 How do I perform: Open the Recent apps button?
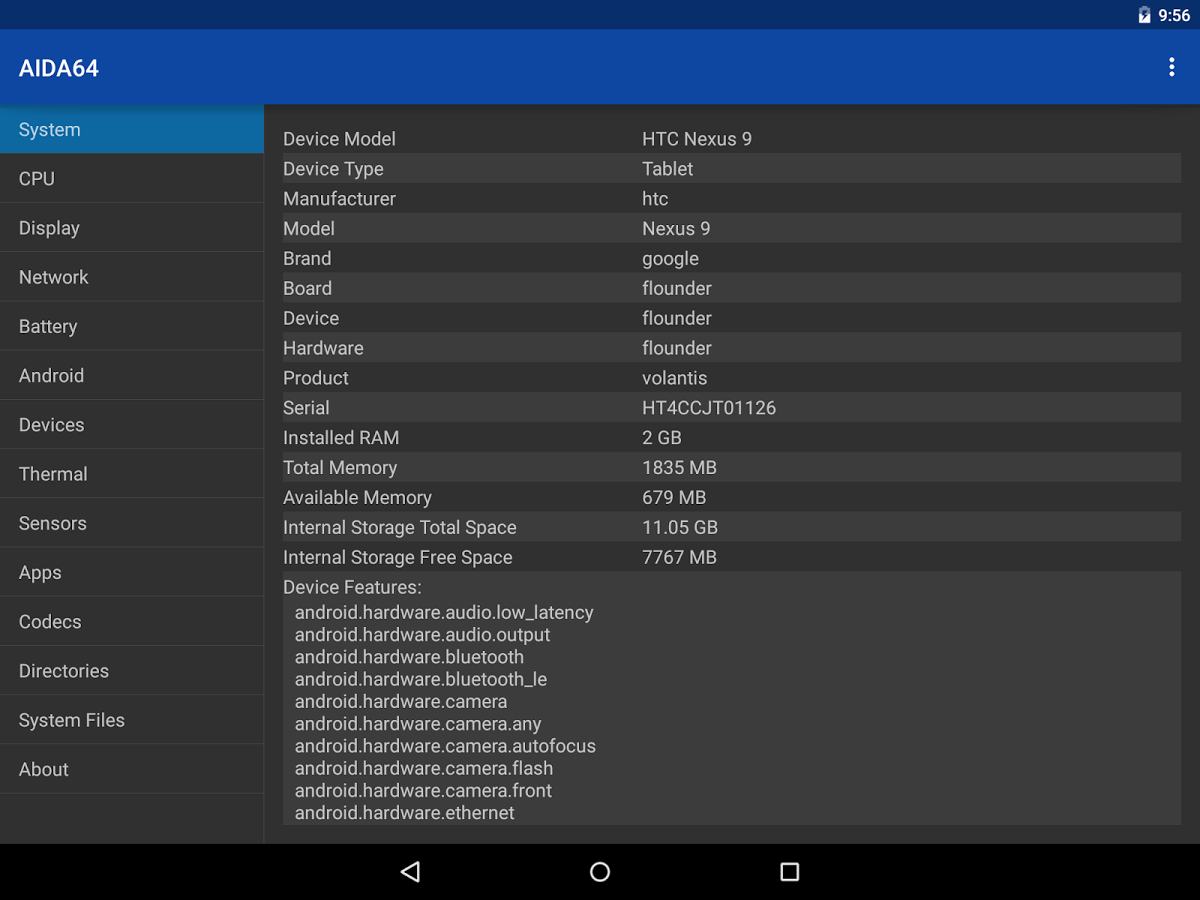click(789, 871)
